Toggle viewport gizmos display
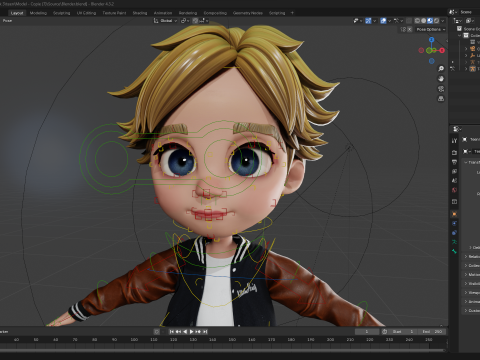Image resolution: width=480 pixels, height=360 pixels. 368,21
